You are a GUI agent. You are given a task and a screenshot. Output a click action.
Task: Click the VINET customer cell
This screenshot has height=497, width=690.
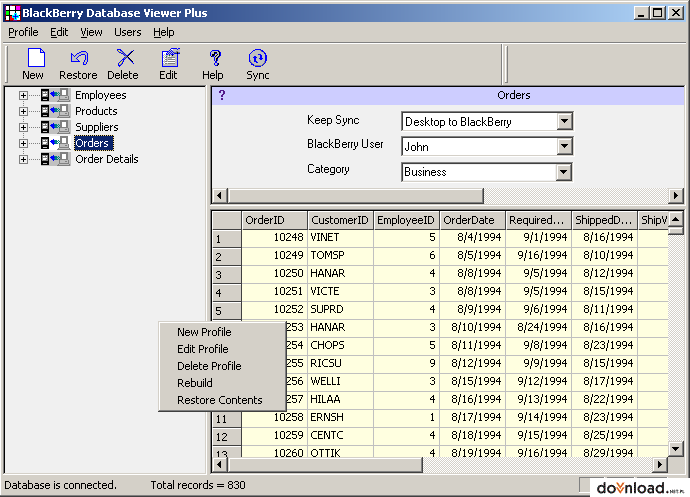340,238
